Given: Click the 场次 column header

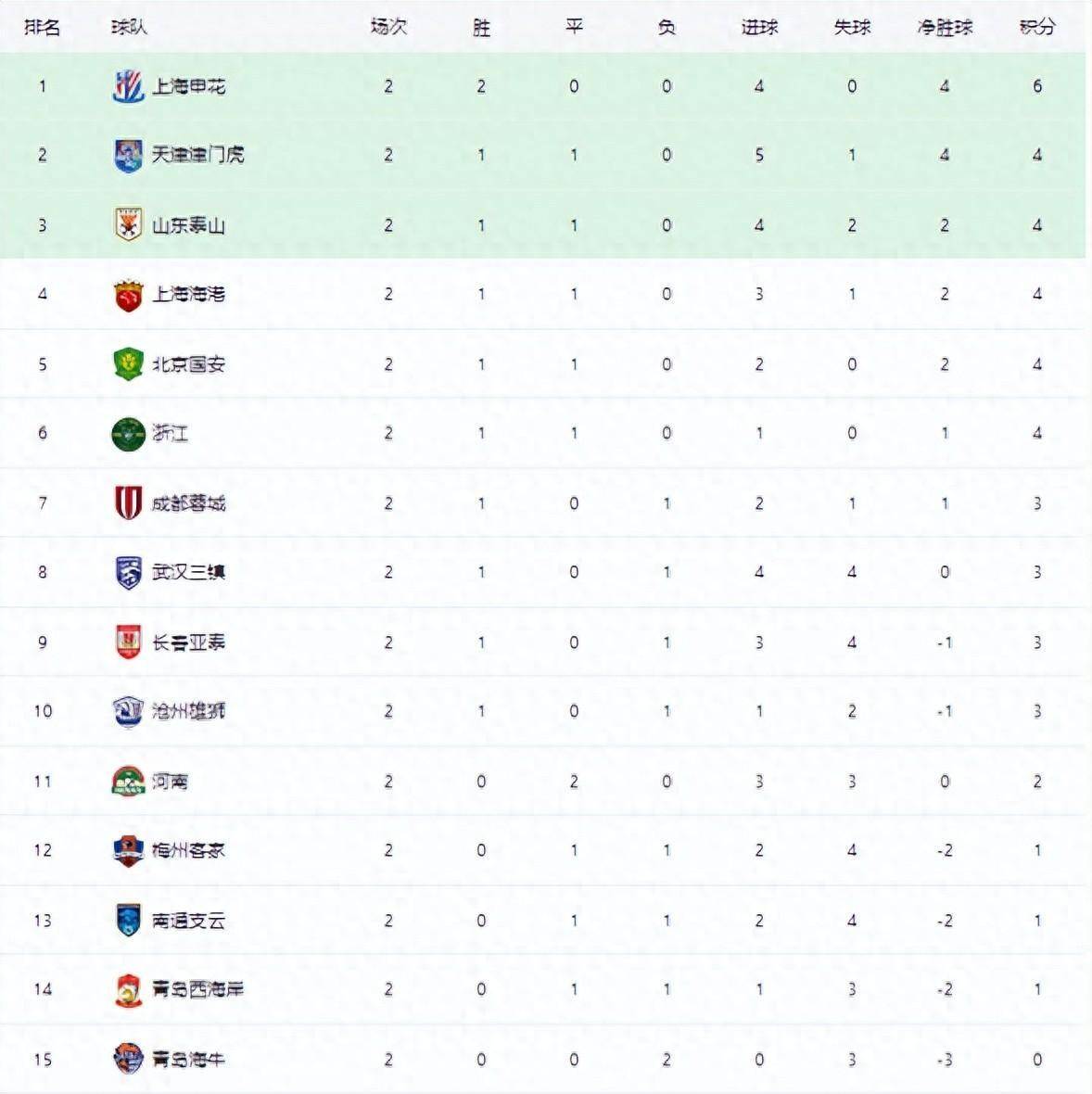Looking at the screenshot, I should [388, 27].
